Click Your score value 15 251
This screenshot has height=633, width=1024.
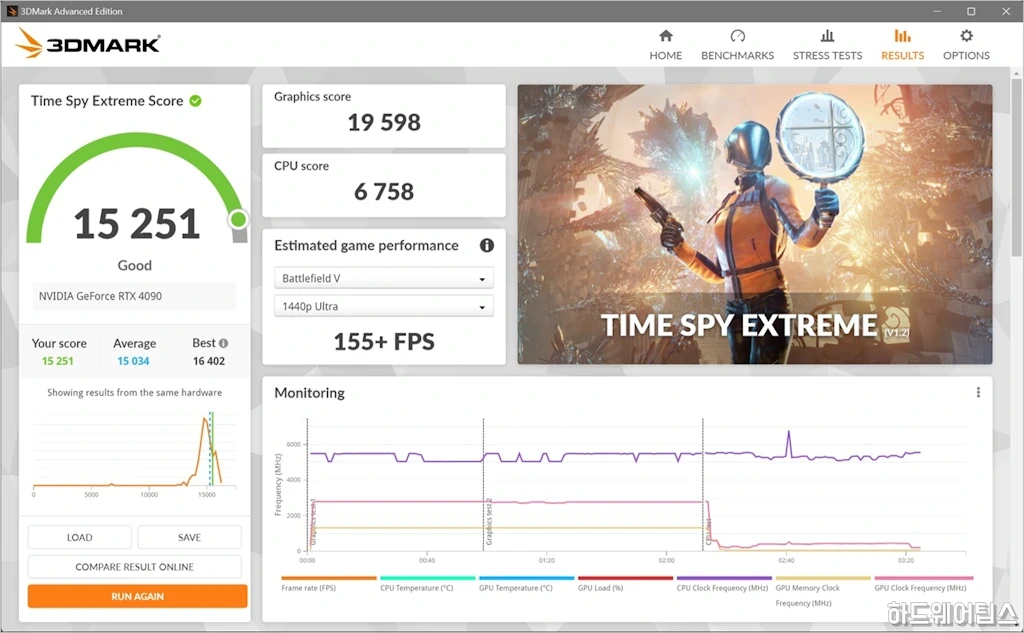click(57, 361)
